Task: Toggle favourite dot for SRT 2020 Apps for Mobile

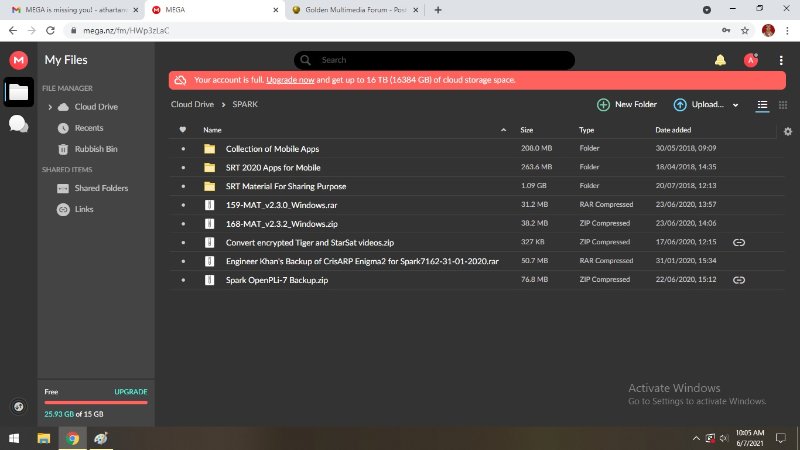Action: tap(183, 168)
